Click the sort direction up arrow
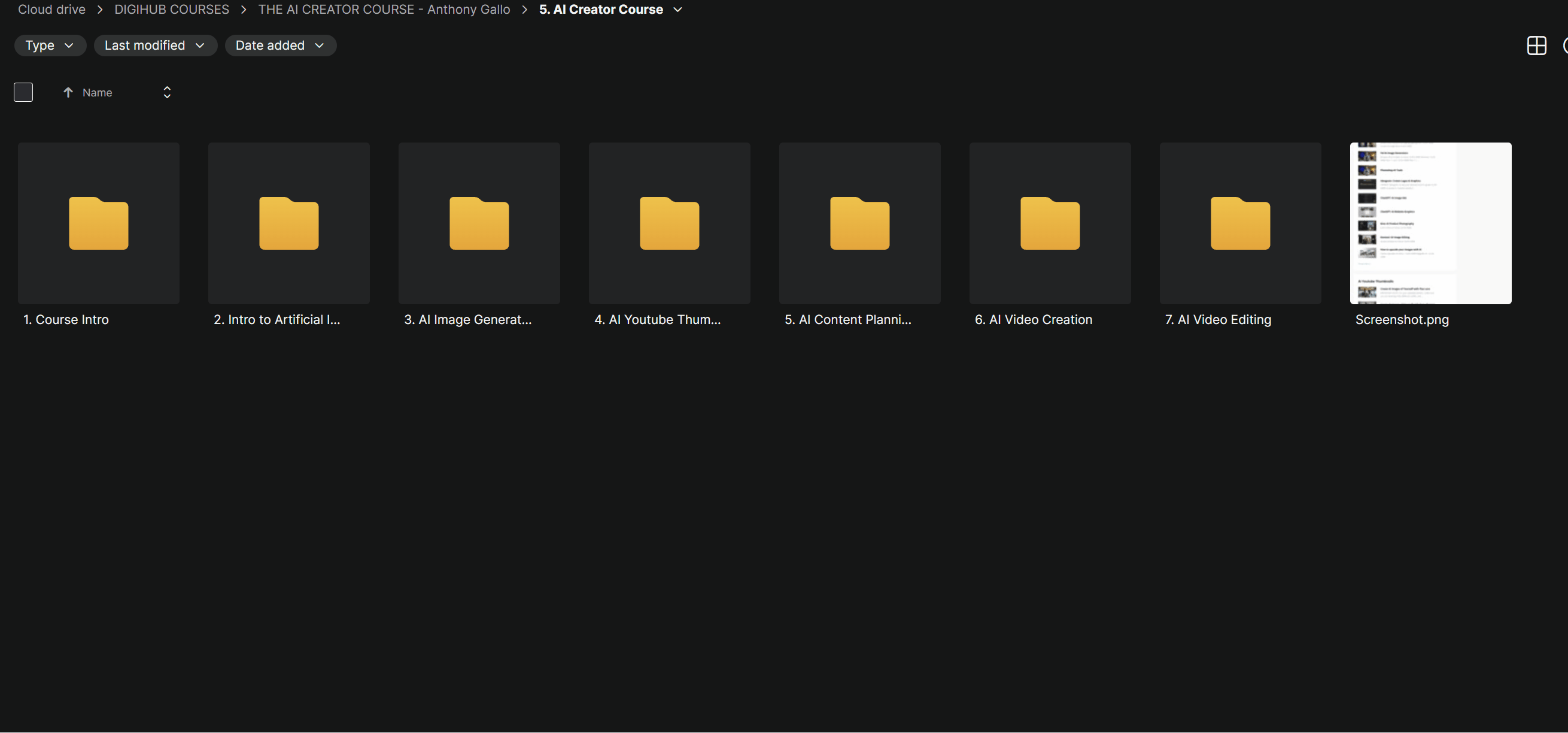This screenshot has width=1568, height=733. pos(68,92)
